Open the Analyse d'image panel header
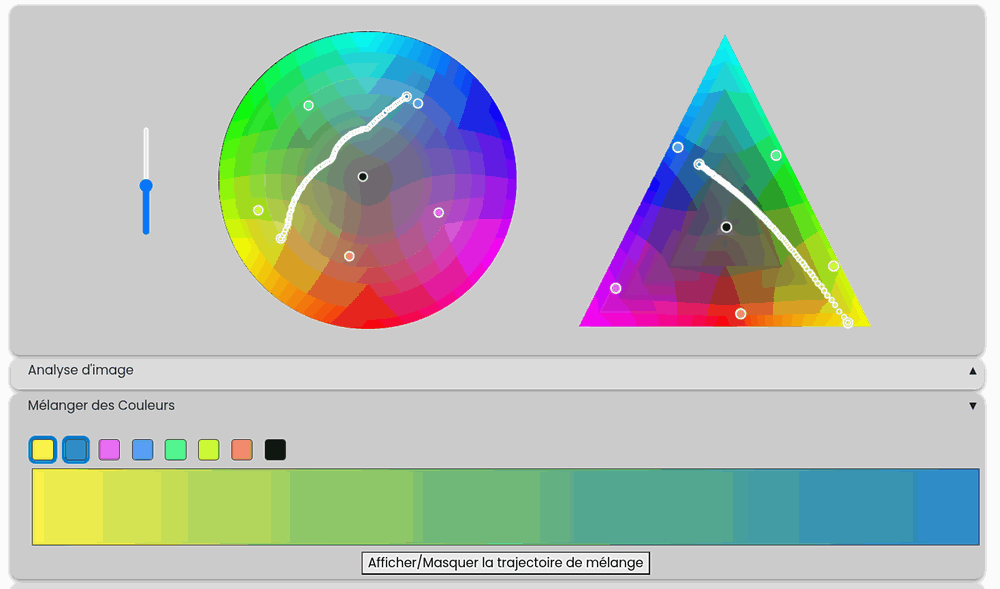The image size is (1000, 589). coord(80,371)
